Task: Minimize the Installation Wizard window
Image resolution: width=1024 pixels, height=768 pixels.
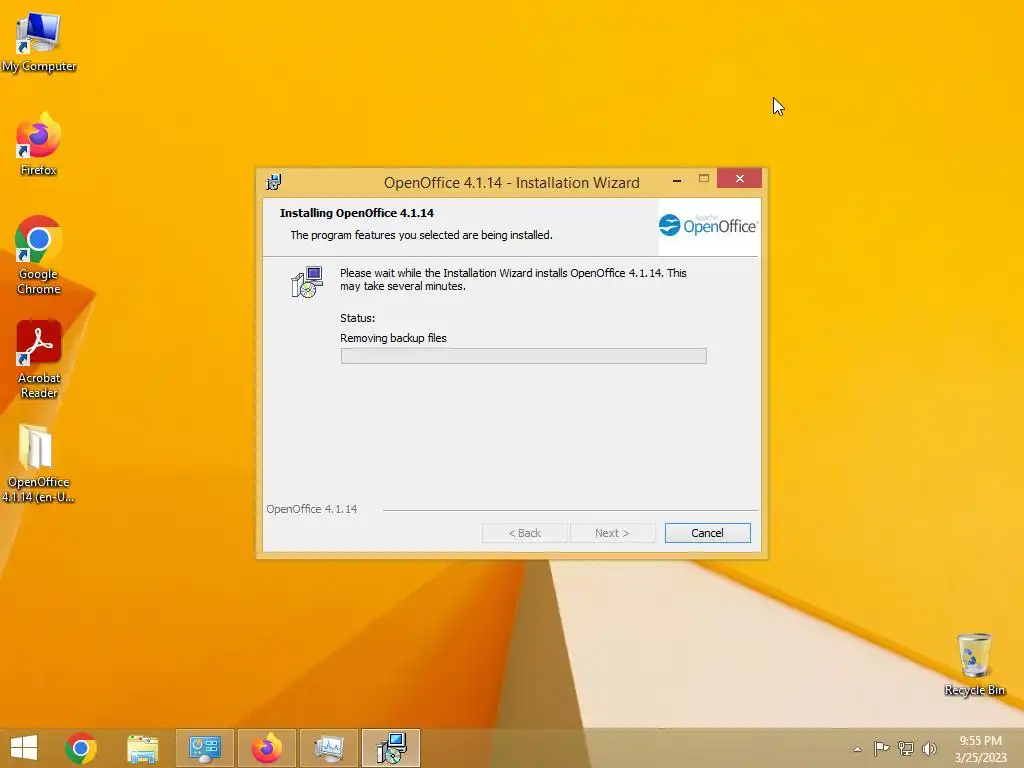Action: [677, 179]
